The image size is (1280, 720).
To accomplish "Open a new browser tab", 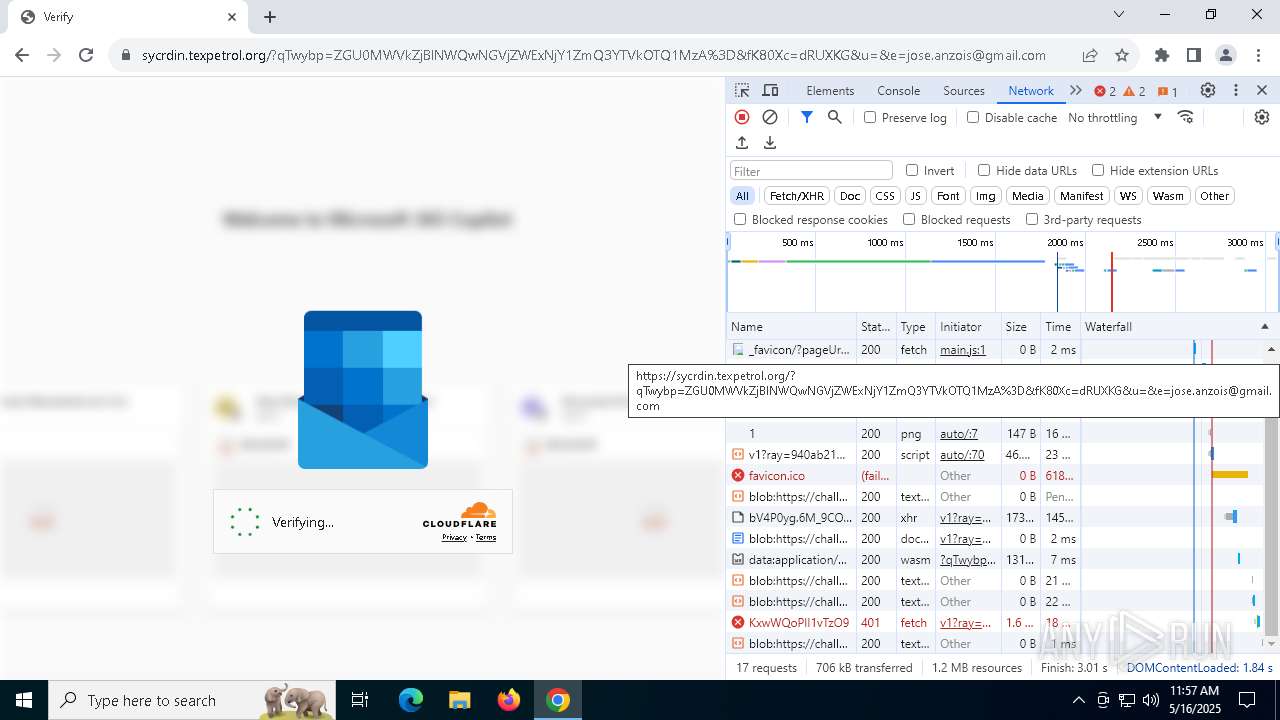I will tap(270, 17).
